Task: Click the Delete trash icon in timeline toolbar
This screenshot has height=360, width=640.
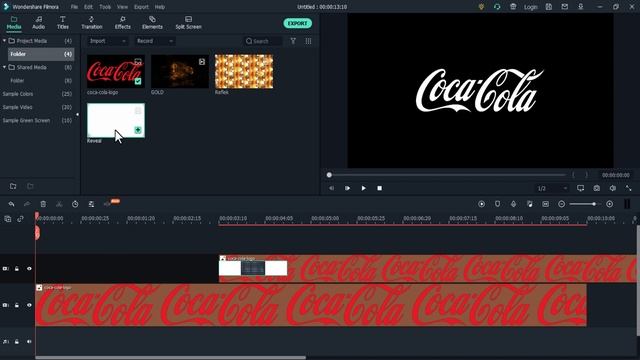Action: coord(43,204)
